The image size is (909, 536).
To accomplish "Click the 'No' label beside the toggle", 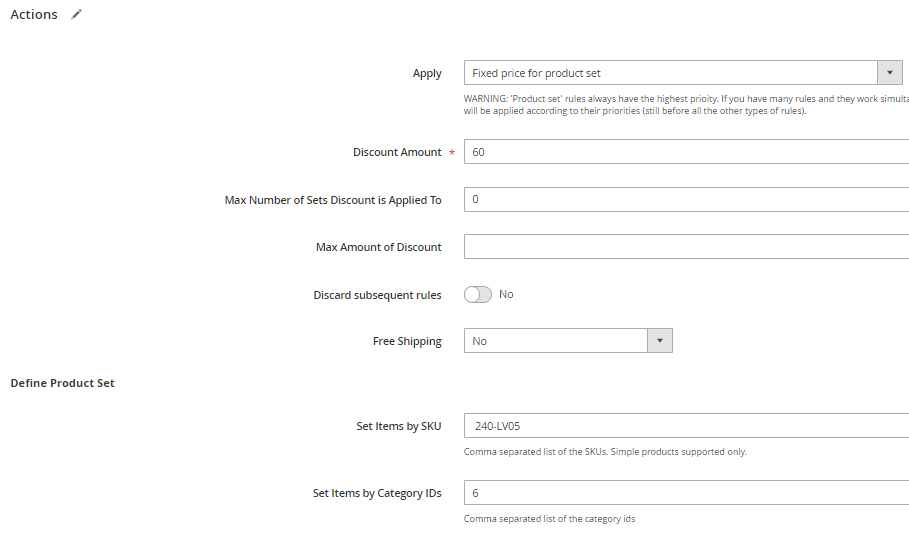I will (x=506, y=294).
